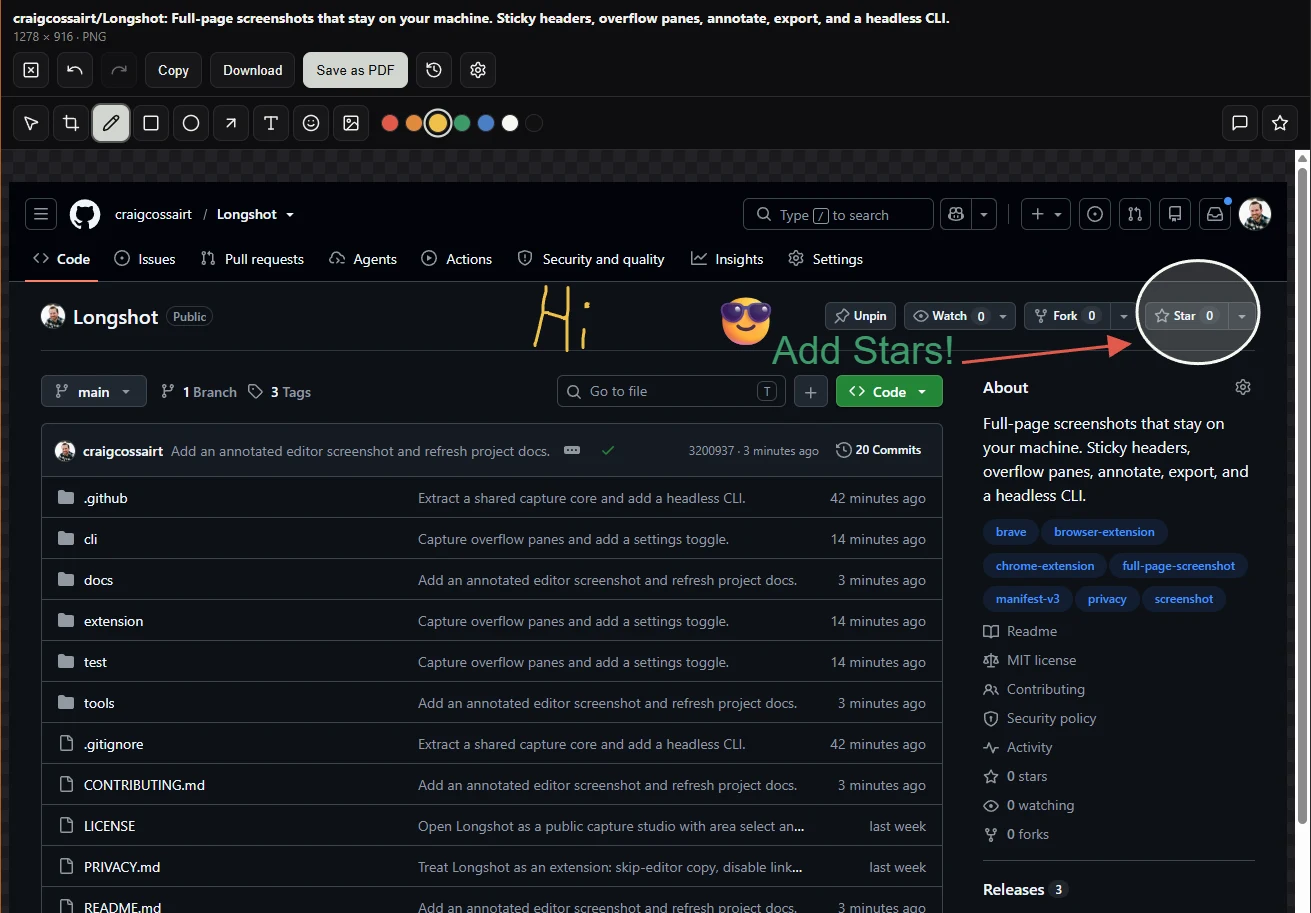Click the feedback comment icon in toolbar

pos(1240,123)
